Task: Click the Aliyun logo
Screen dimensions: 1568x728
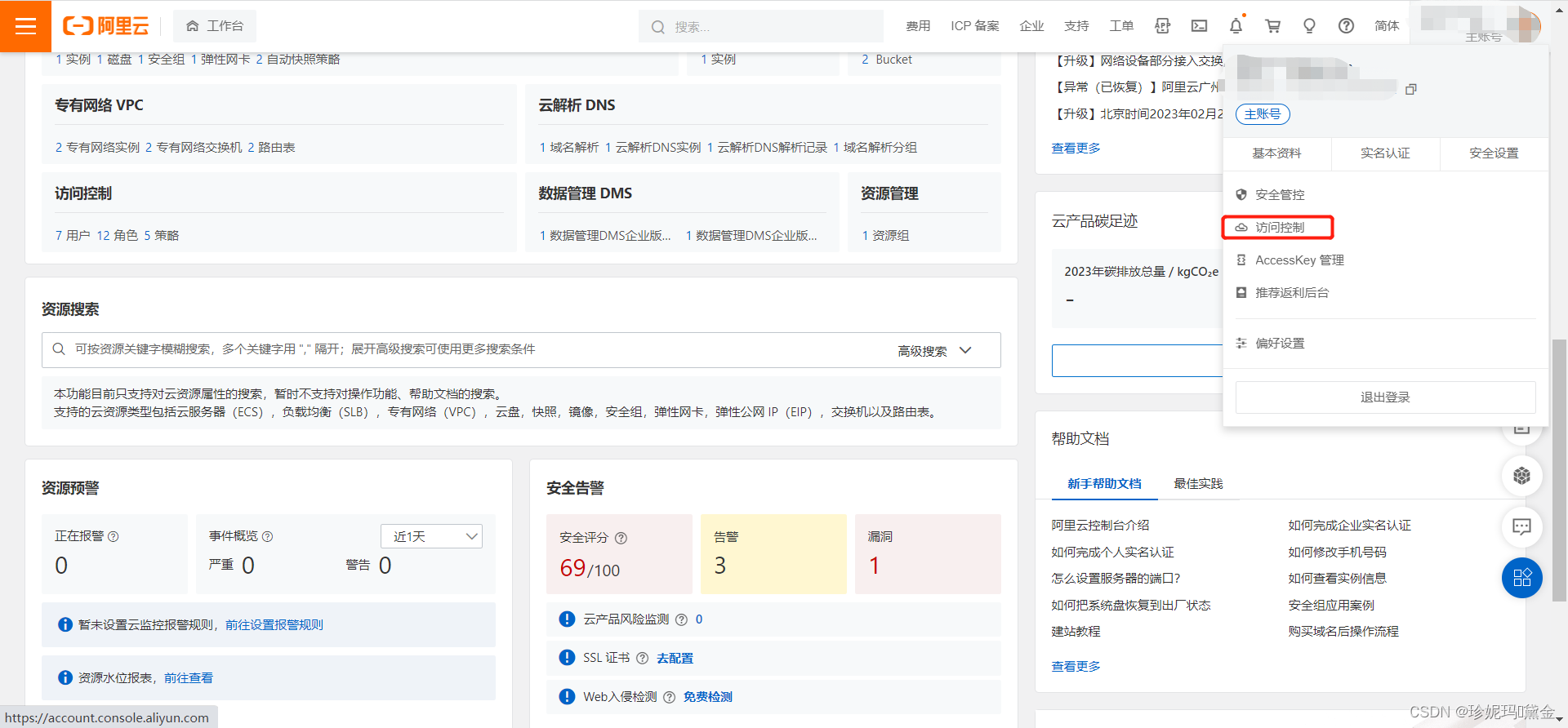Action: [x=106, y=26]
